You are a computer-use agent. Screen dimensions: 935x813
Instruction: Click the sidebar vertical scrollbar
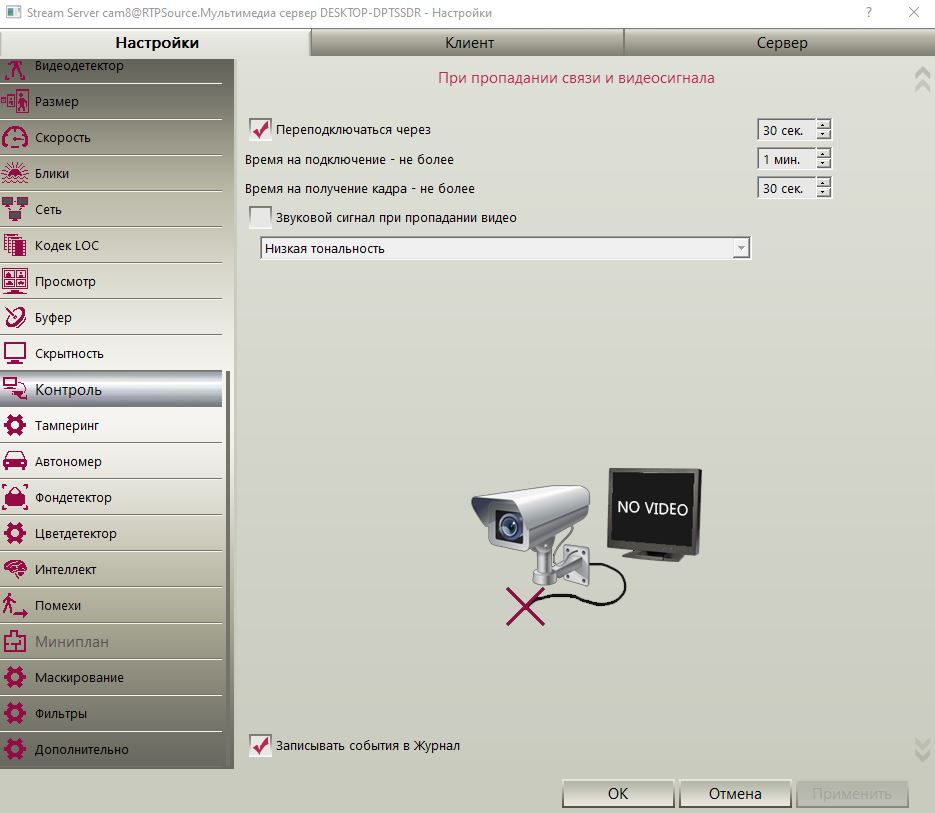coord(229,567)
